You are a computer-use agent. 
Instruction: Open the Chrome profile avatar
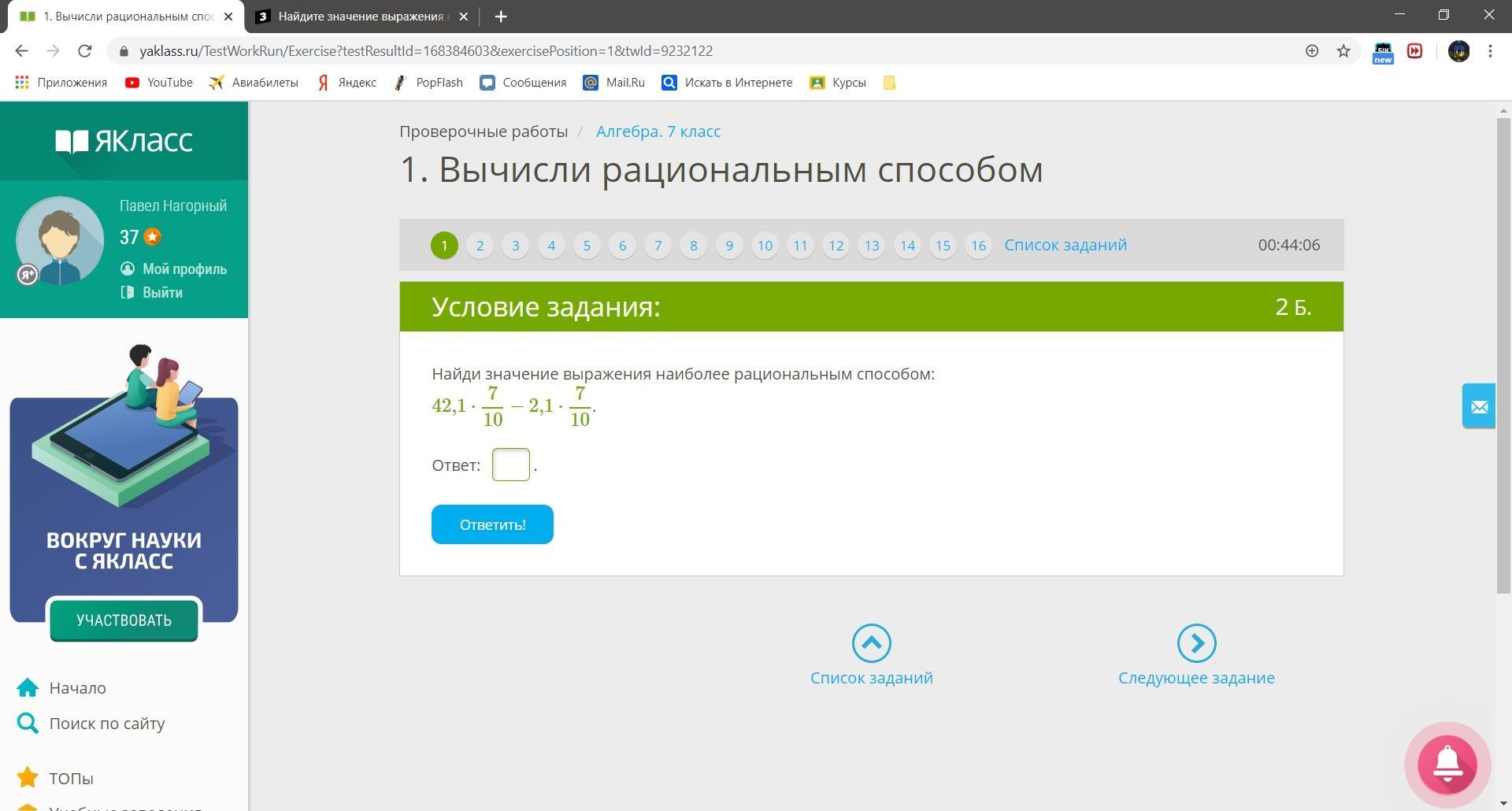[1458, 51]
